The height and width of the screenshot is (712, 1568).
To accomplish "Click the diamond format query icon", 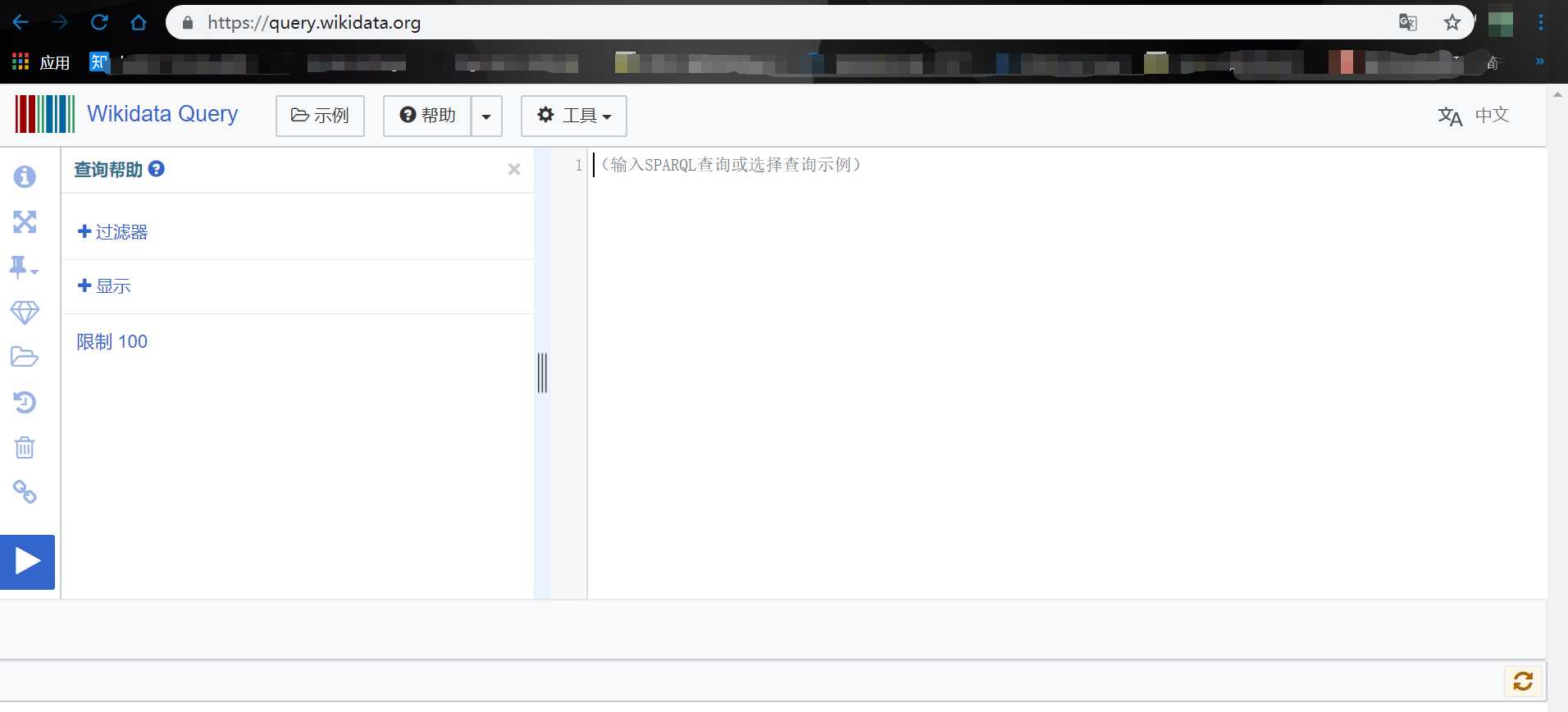I will pyautogui.click(x=25, y=312).
